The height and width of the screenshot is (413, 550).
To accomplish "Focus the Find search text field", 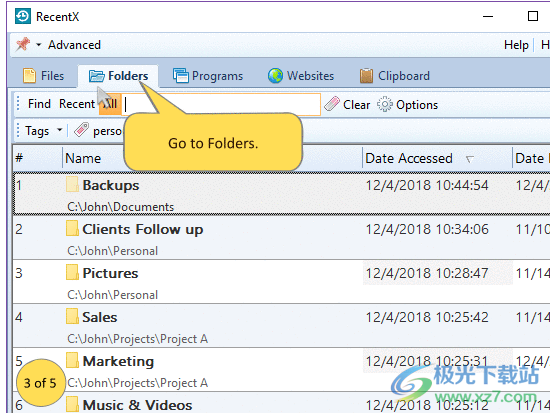I will (221, 104).
